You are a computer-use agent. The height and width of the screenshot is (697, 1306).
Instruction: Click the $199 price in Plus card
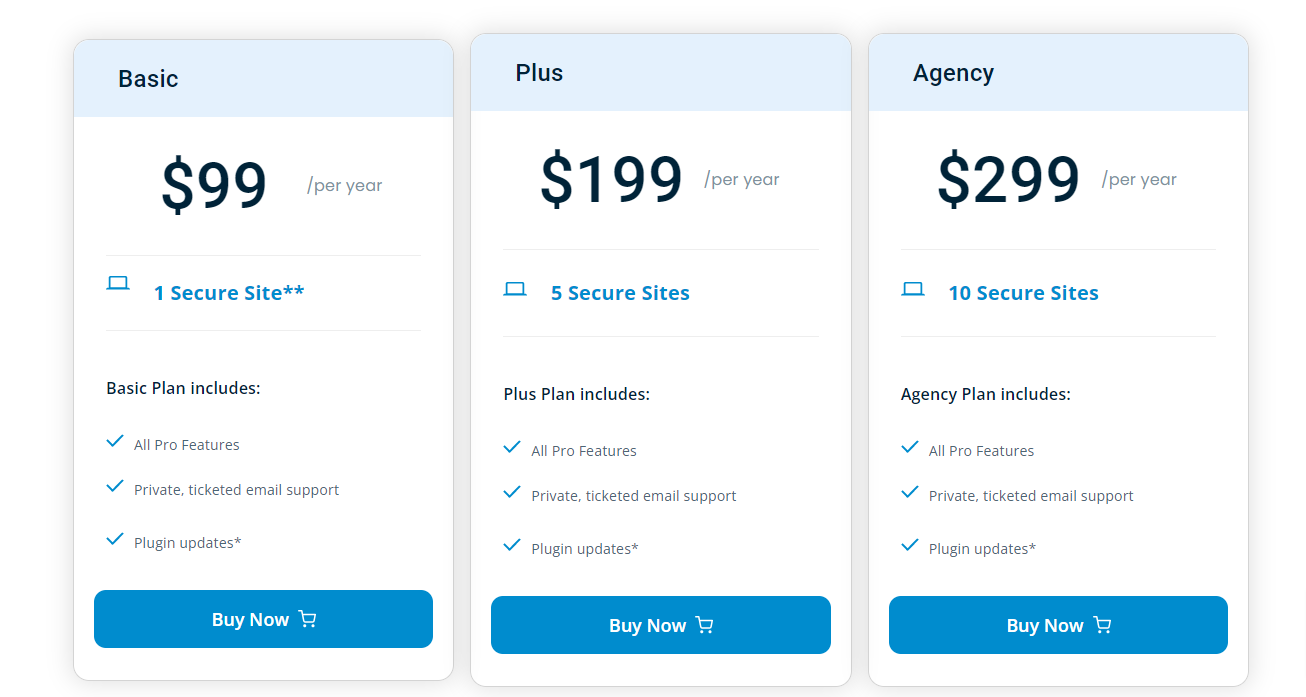coord(611,180)
